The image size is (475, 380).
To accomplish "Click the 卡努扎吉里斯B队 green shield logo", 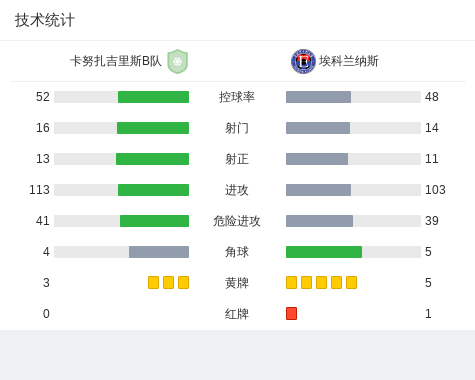I will tap(178, 61).
